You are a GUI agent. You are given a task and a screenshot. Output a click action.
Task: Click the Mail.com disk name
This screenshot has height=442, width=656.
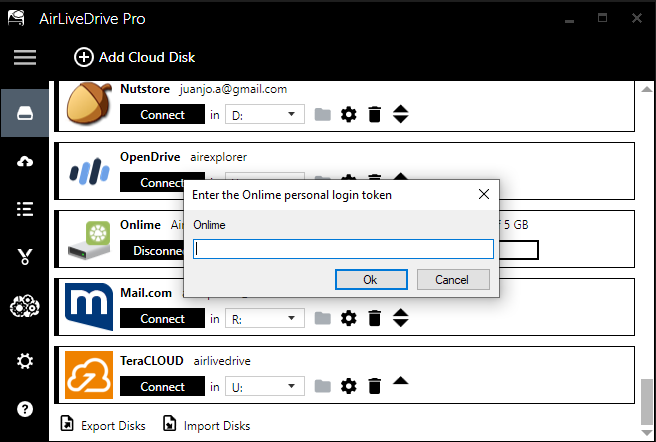pyautogui.click(x=146, y=293)
